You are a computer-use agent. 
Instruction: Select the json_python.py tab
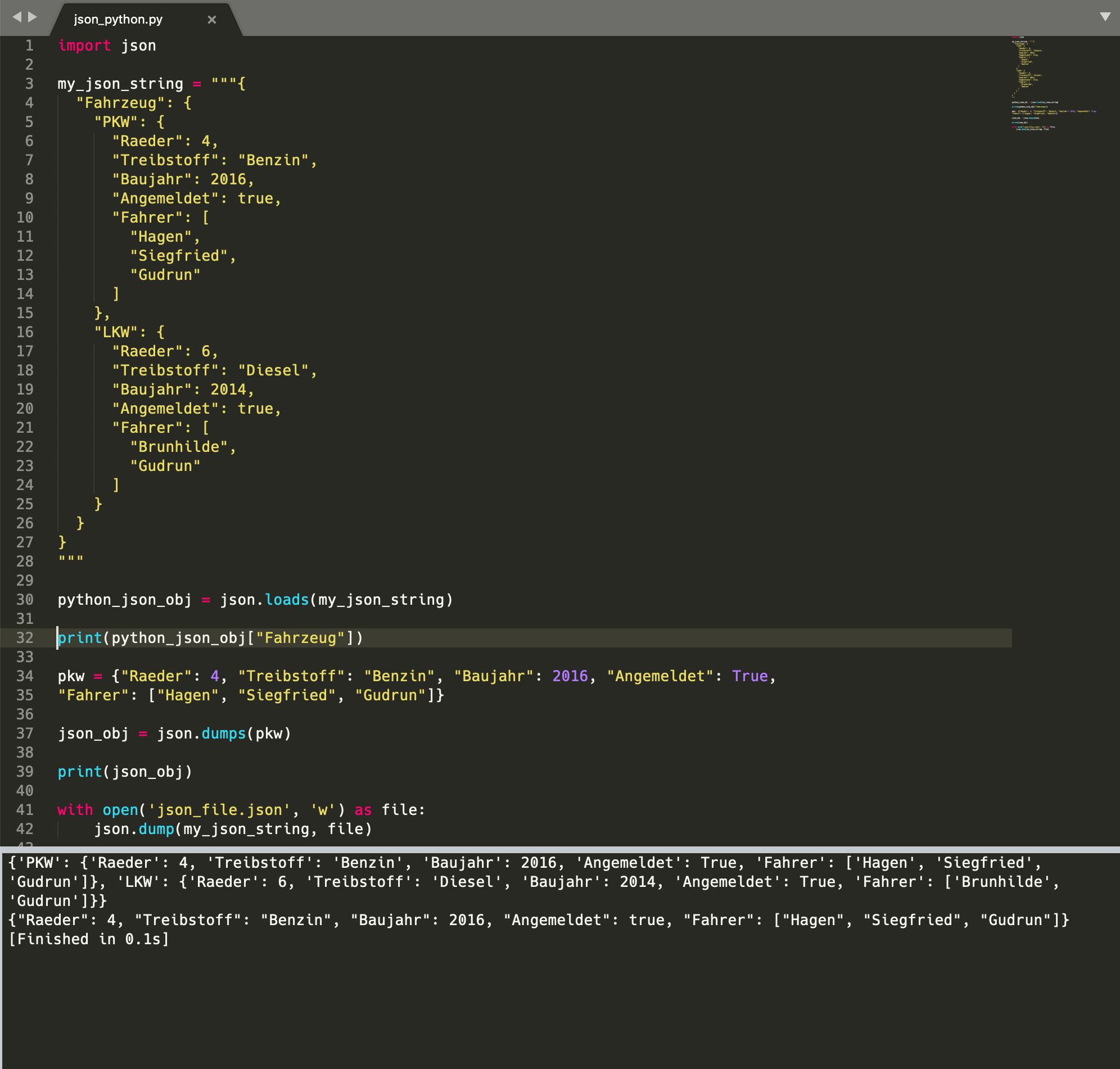118,19
